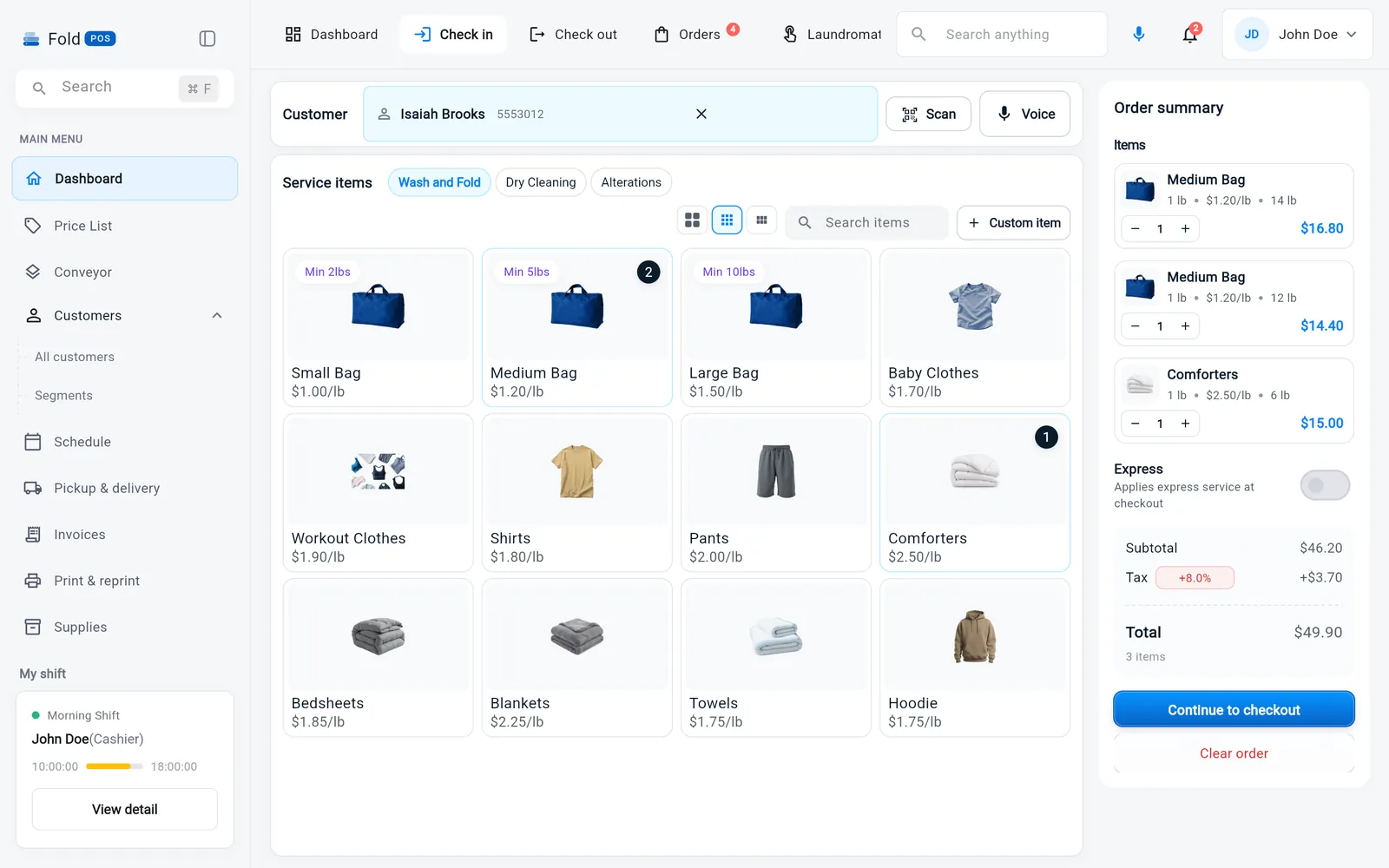Open the Laundromat tab

pos(832,35)
